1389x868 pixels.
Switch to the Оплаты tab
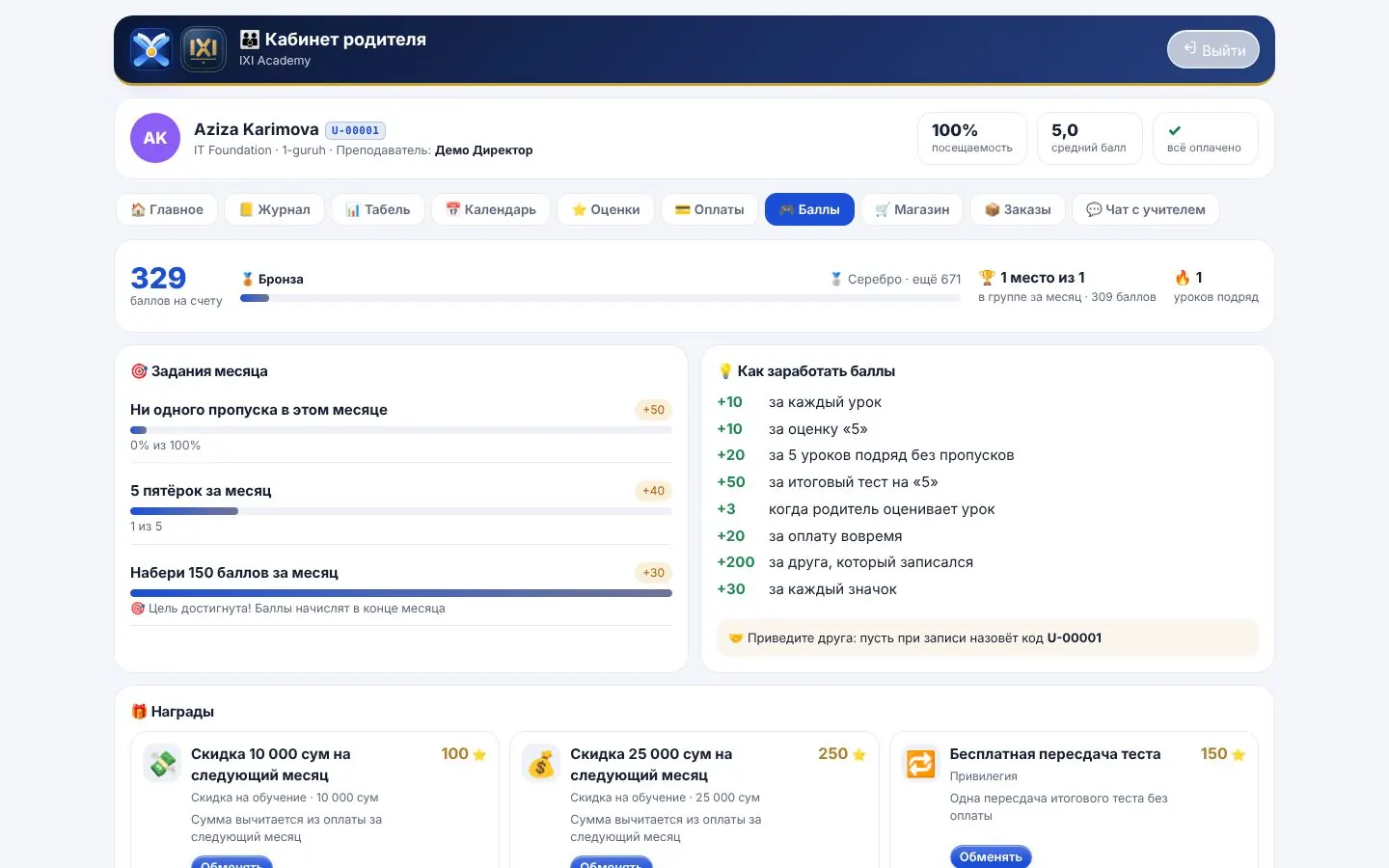click(710, 209)
